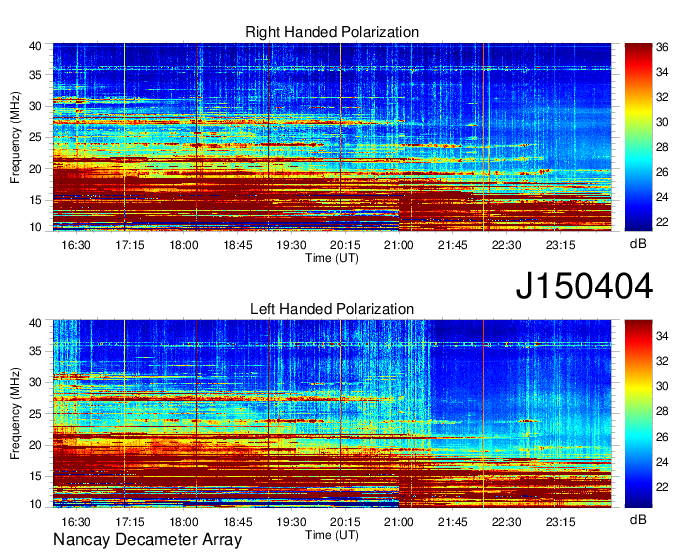Click the "dB" label under Left Handed colorbar
Image resolution: width=680 pixels, height=552 pixels.
638,519
